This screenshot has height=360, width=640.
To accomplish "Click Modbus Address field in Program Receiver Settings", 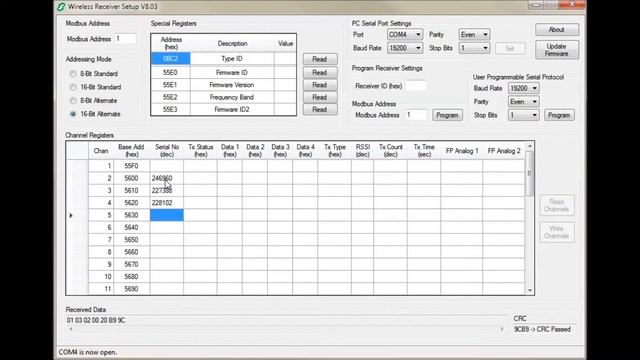I will pyautogui.click(x=416, y=115).
